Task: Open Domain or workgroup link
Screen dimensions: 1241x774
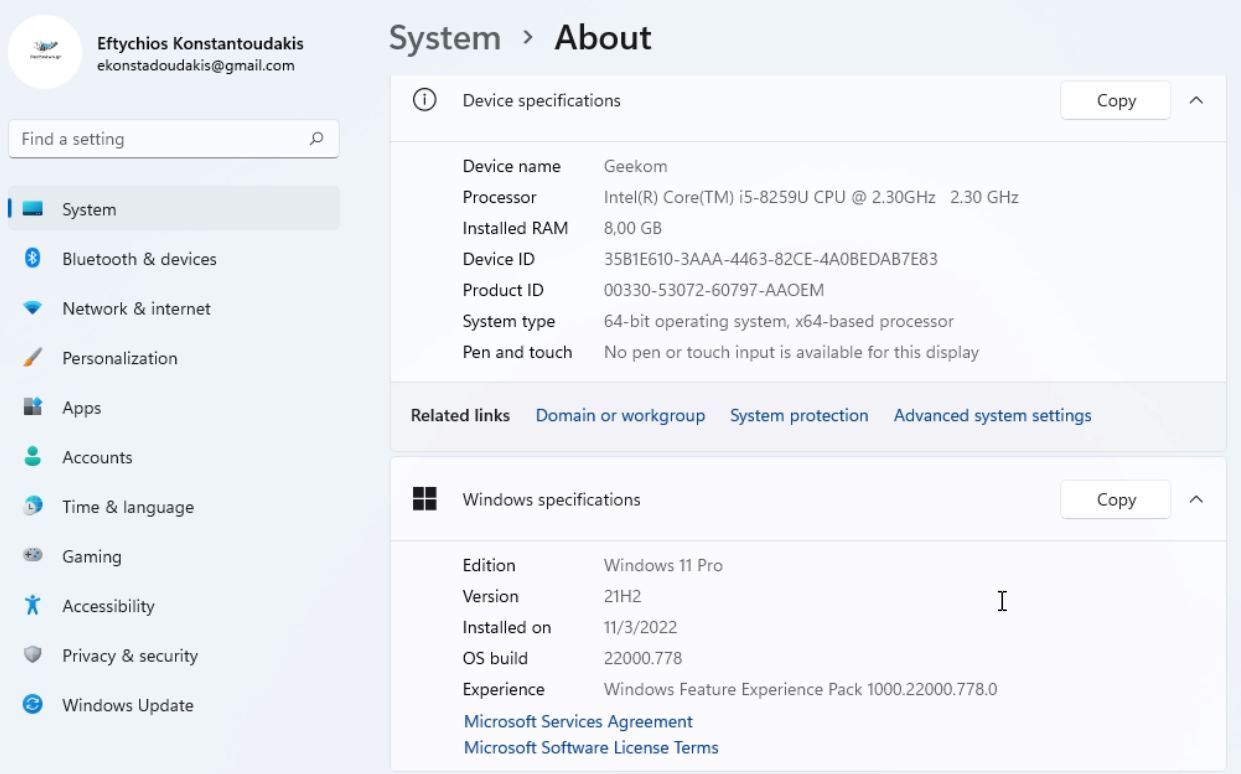Action: pos(620,415)
